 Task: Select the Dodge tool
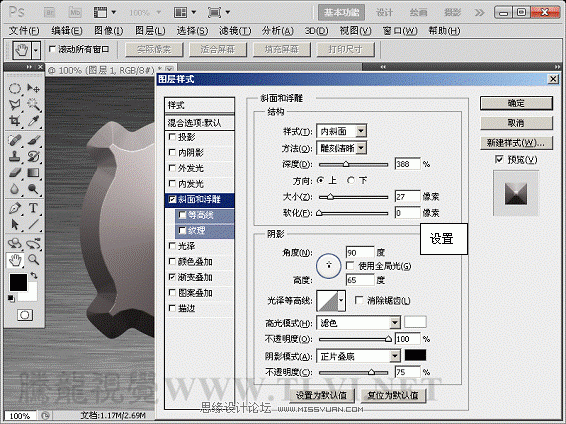pyautogui.click(x=33, y=189)
